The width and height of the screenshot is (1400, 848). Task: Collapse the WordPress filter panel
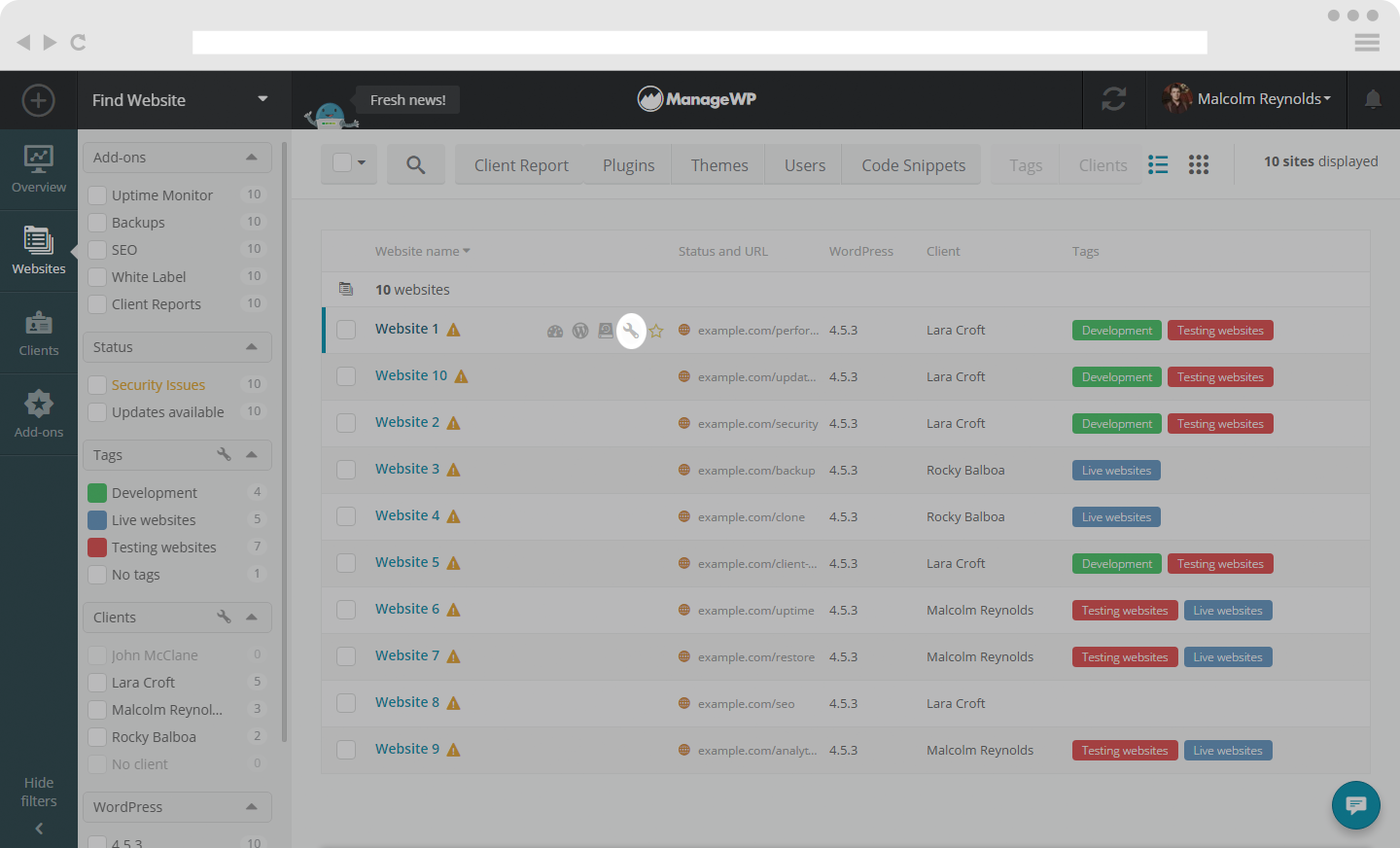(x=252, y=806)
